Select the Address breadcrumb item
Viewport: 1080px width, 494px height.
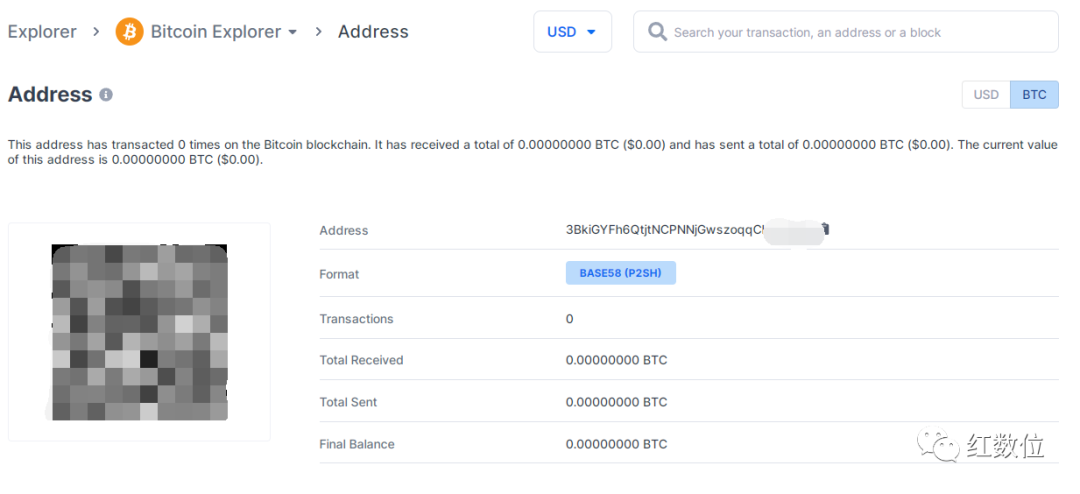tap(373, 32)
